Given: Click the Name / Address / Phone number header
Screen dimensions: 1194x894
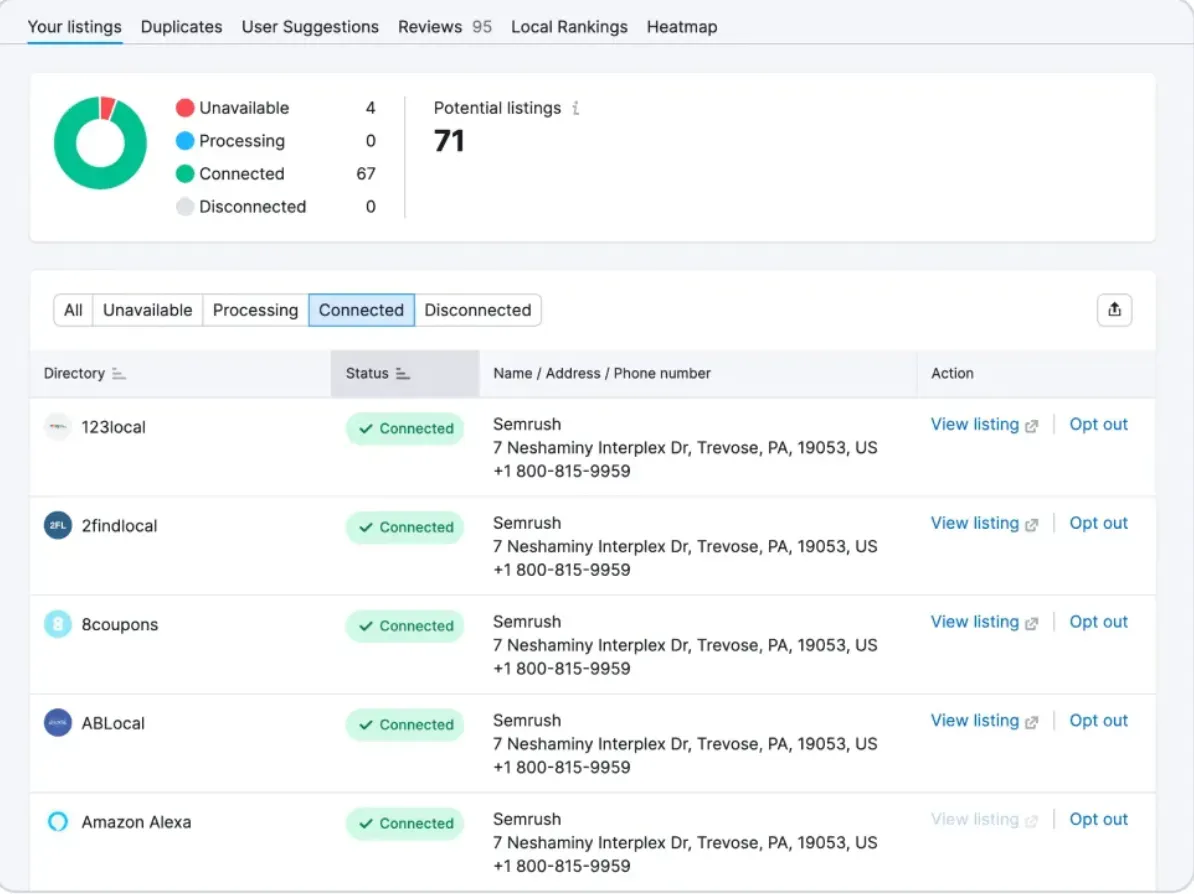Looking at the screenshot, I should click(602, 373).
